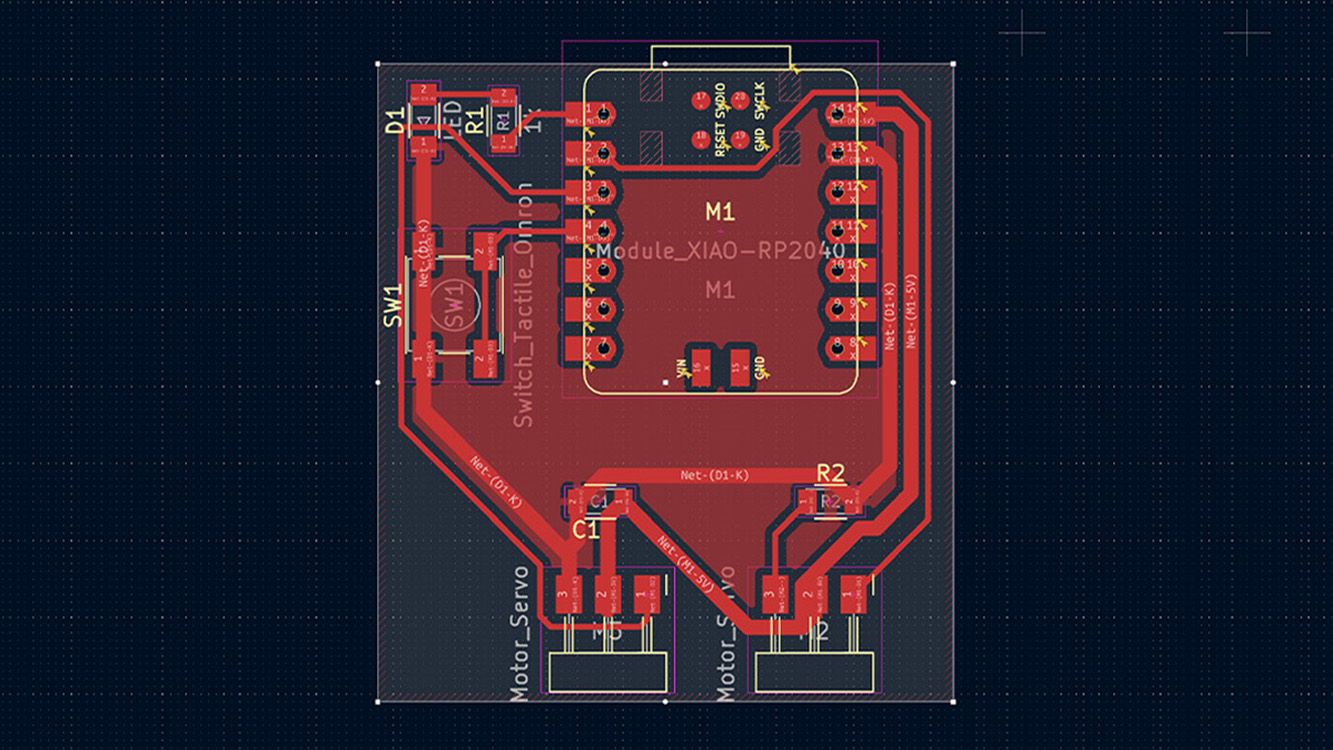The image size is (1333, 750).
Task: Select the Module_XIAO-RP2040 value text
Action: pos(720,251)
